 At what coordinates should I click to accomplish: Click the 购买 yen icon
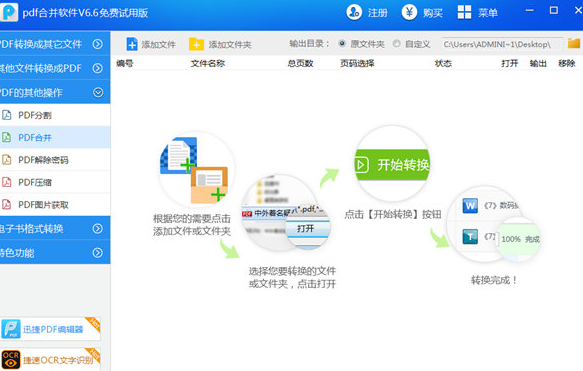coord(409,12)
